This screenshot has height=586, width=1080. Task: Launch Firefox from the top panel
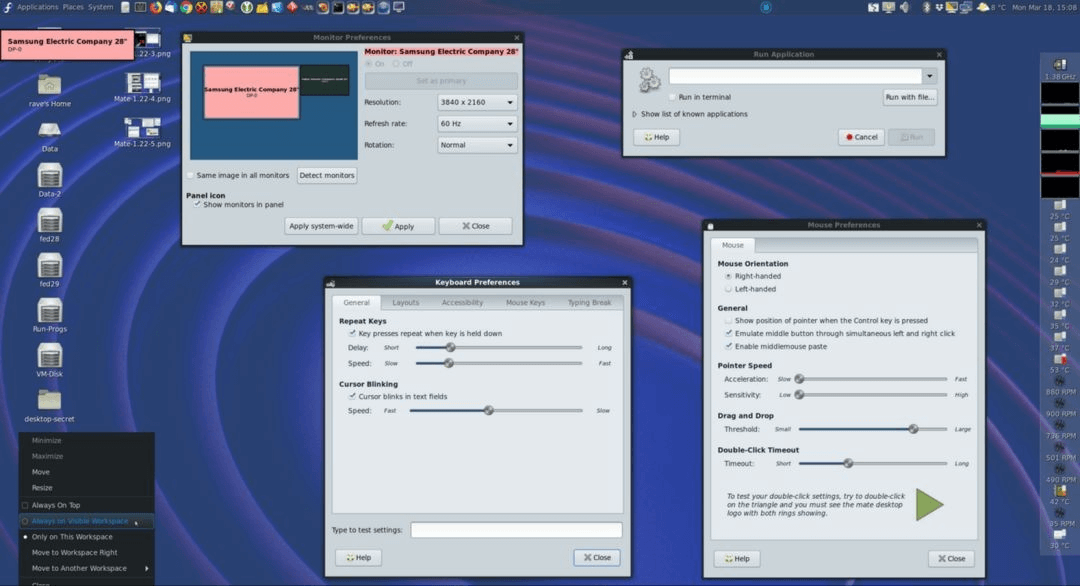155,7
